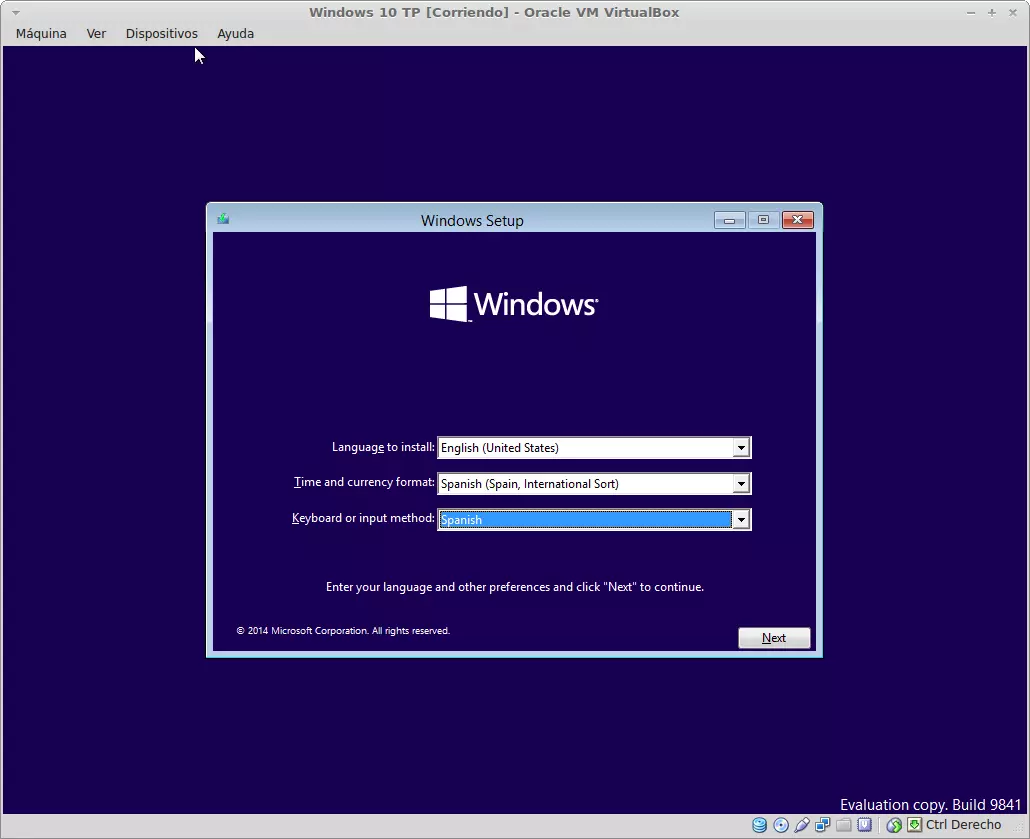Open USB devices status icon
Screen dimensions: 1030x839
tap(802, 825)
